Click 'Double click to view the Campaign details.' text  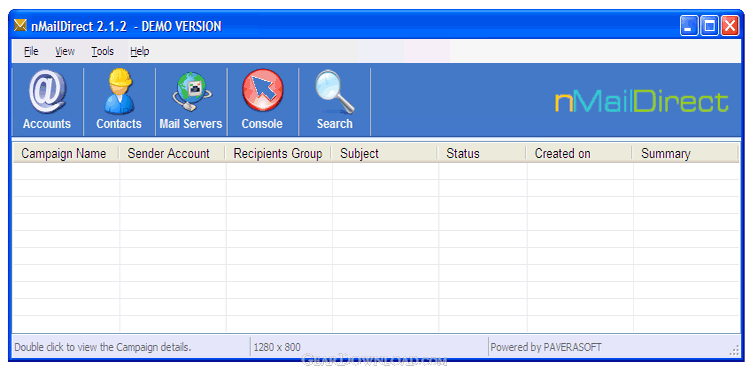[103, 347]
